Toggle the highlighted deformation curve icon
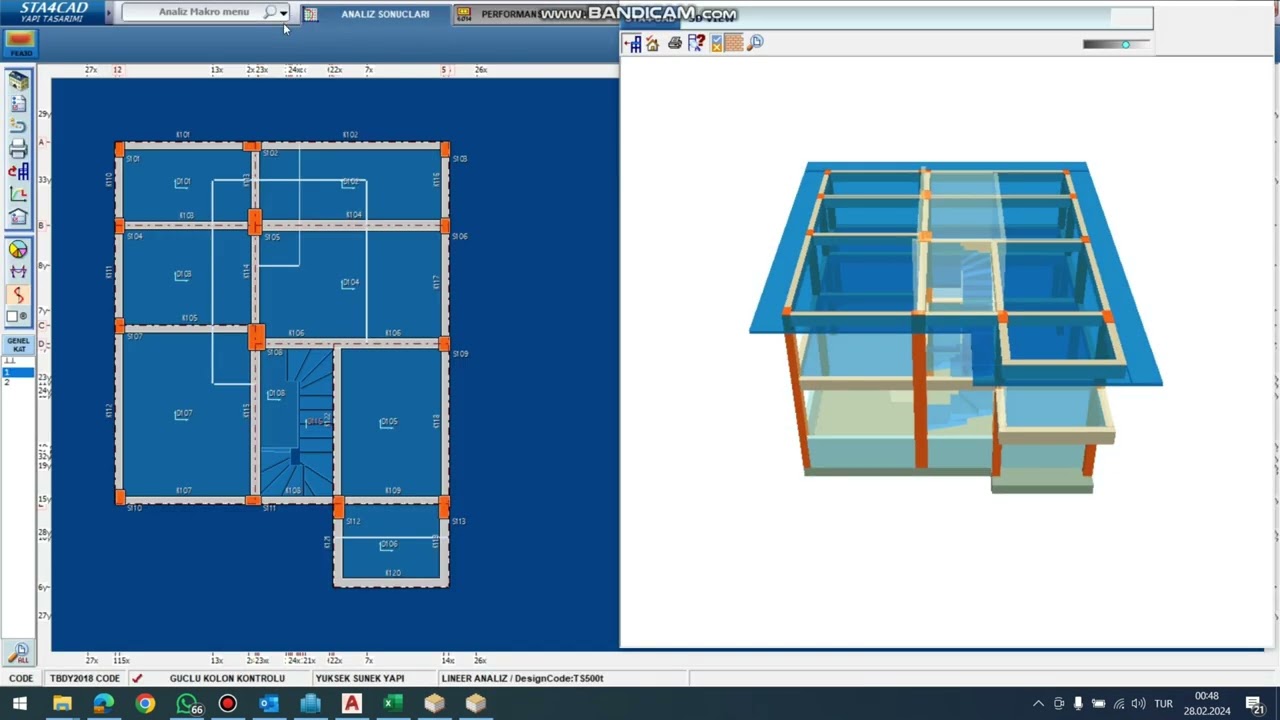This screenshot has height=720, width=1280. click(x=18, y=295)
